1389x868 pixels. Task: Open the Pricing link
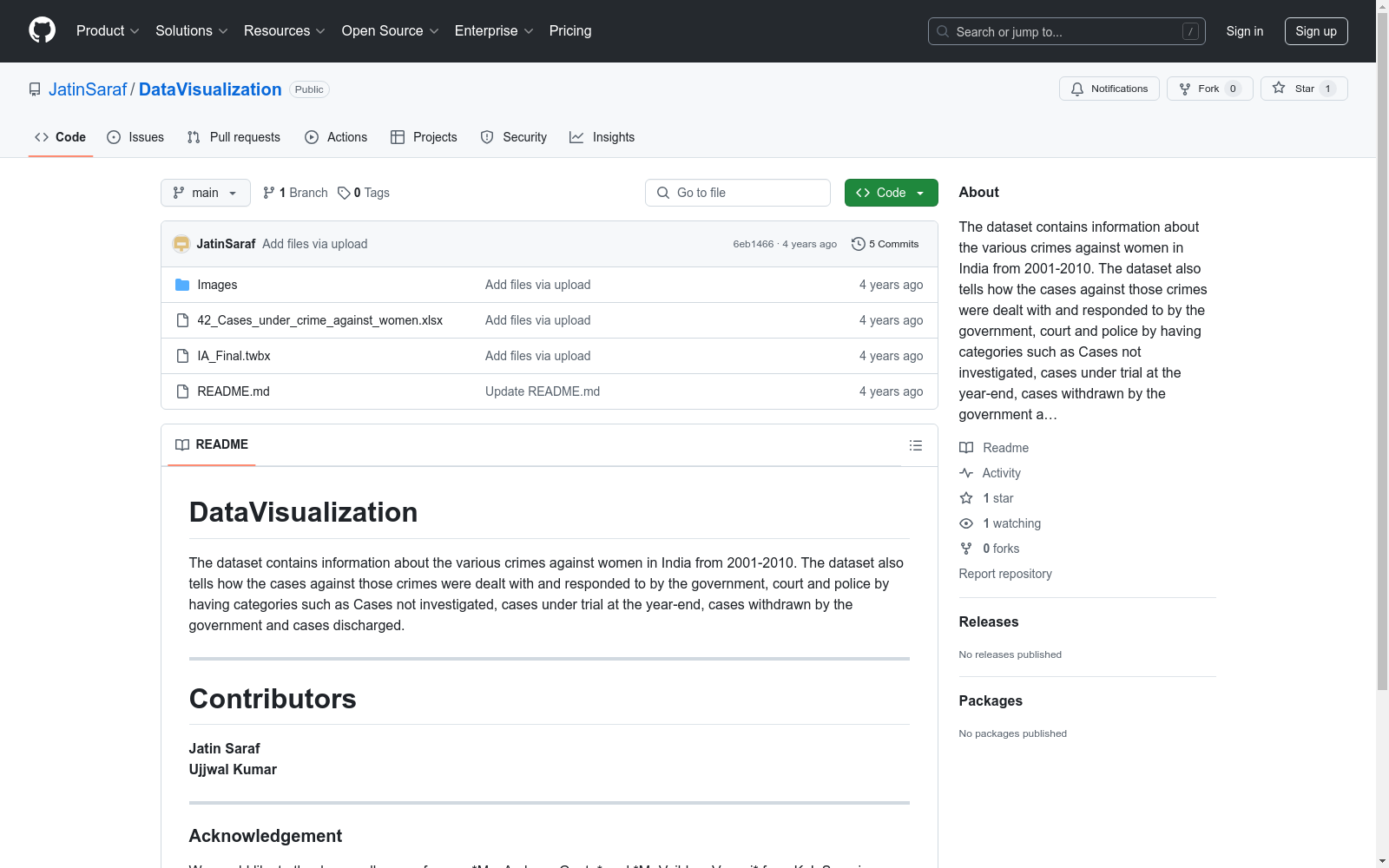click(570, 31)
